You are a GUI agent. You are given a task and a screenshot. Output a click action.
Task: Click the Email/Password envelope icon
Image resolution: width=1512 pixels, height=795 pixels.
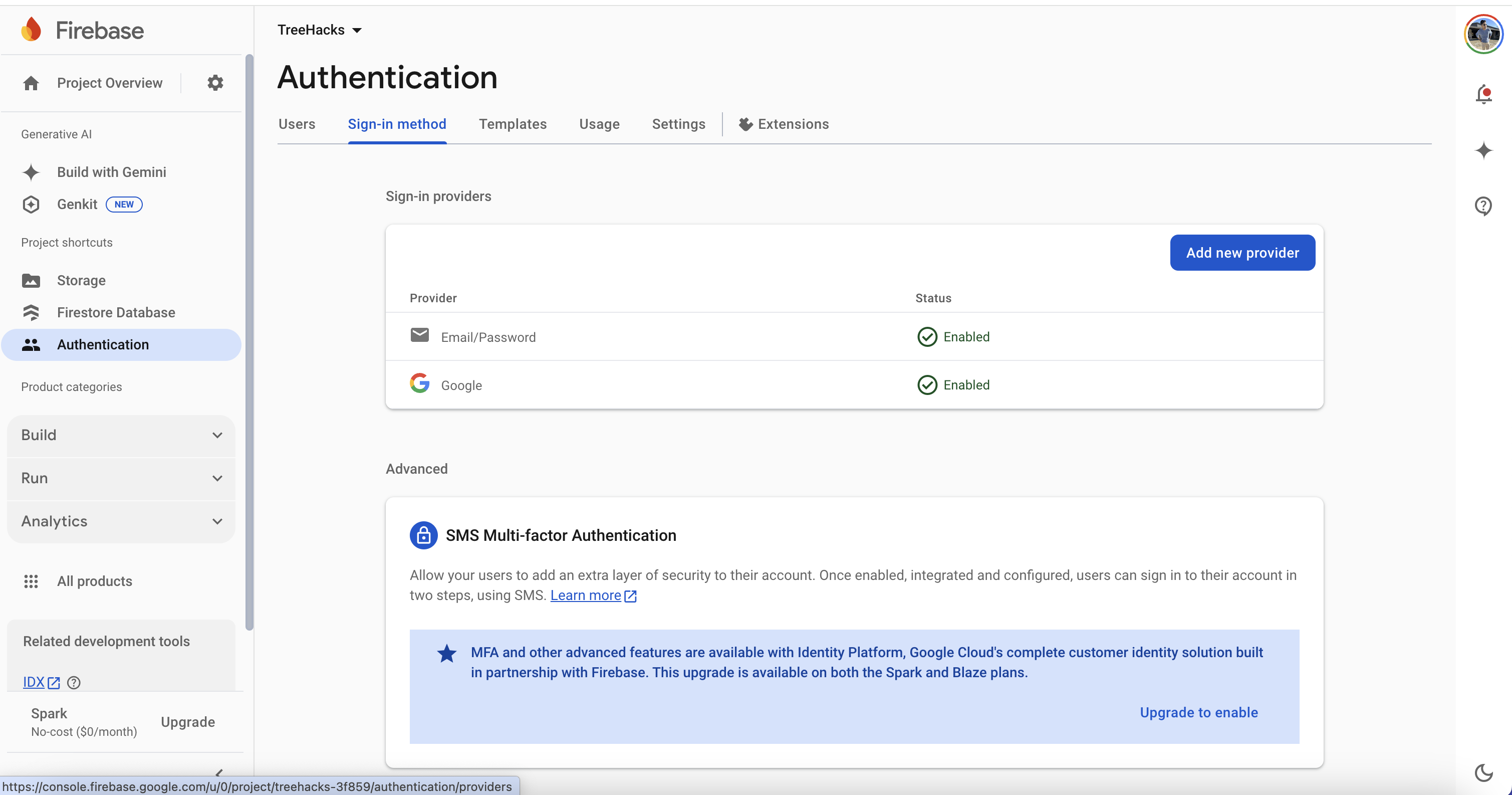point(419,336)
